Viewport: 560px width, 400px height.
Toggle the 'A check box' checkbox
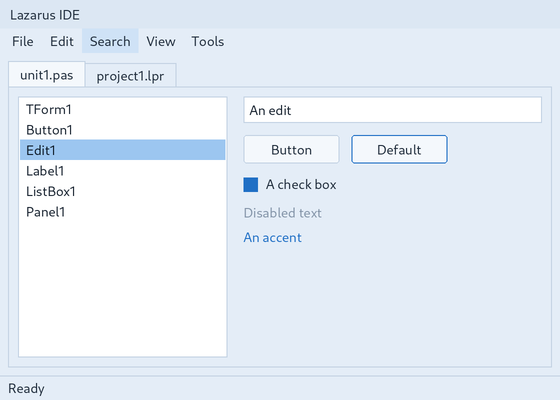point(251,185)
